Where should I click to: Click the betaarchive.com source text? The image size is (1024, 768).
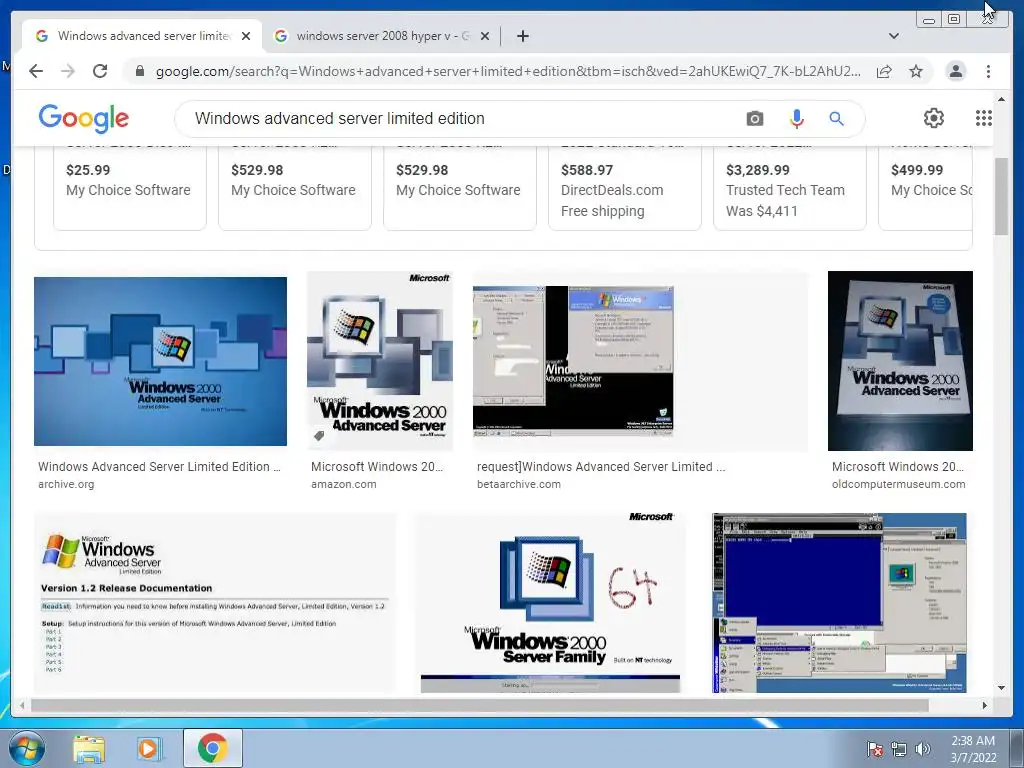tap(519, 484)
